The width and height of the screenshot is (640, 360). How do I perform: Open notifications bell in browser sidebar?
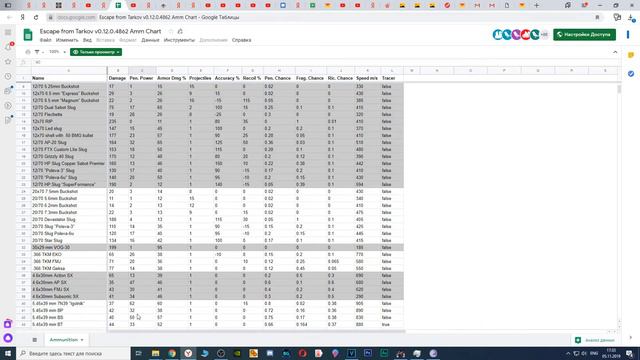[x=8, y=47]
